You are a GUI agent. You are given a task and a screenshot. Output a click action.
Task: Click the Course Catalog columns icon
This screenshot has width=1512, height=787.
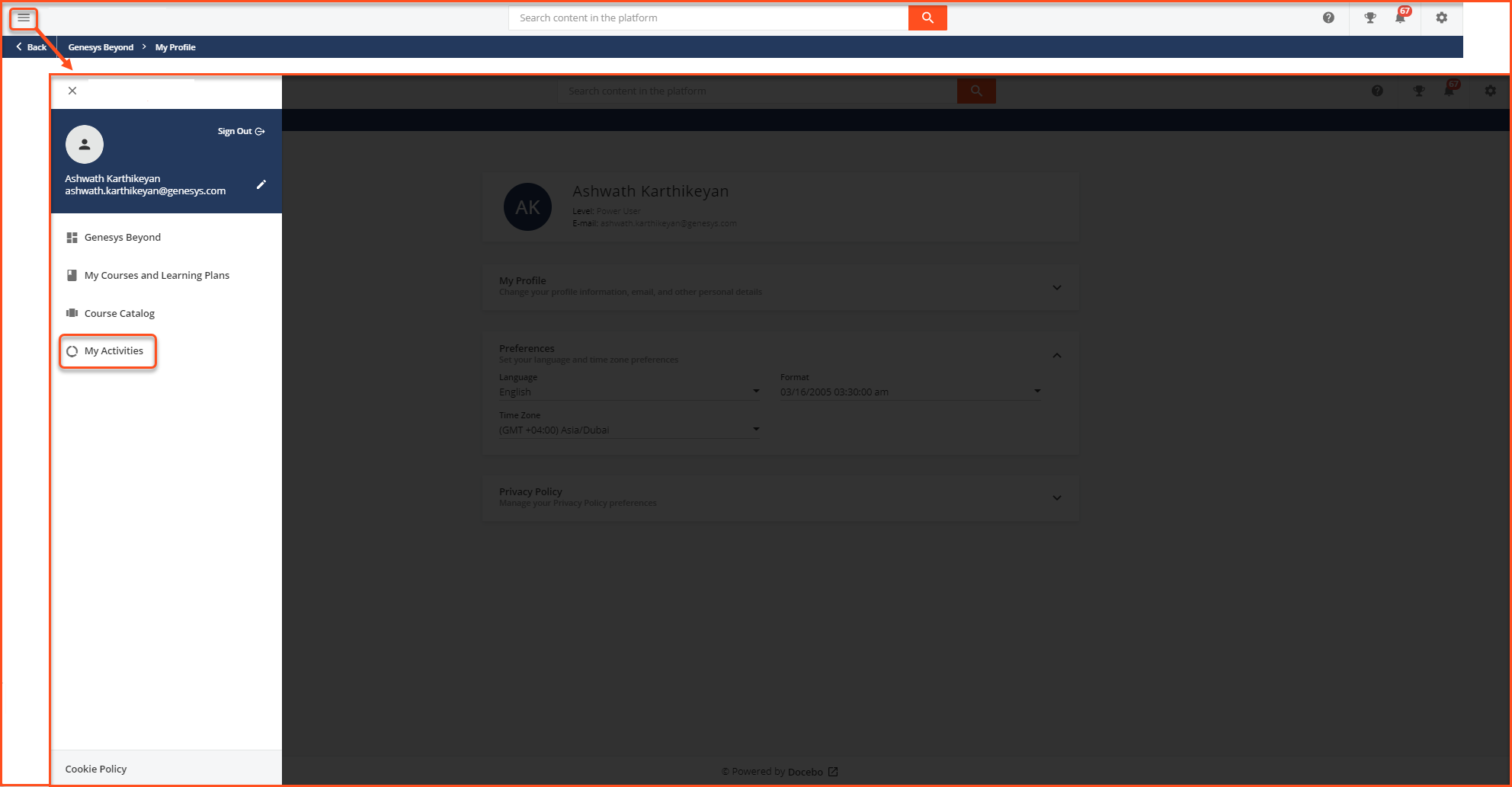(x=72, y=312)
